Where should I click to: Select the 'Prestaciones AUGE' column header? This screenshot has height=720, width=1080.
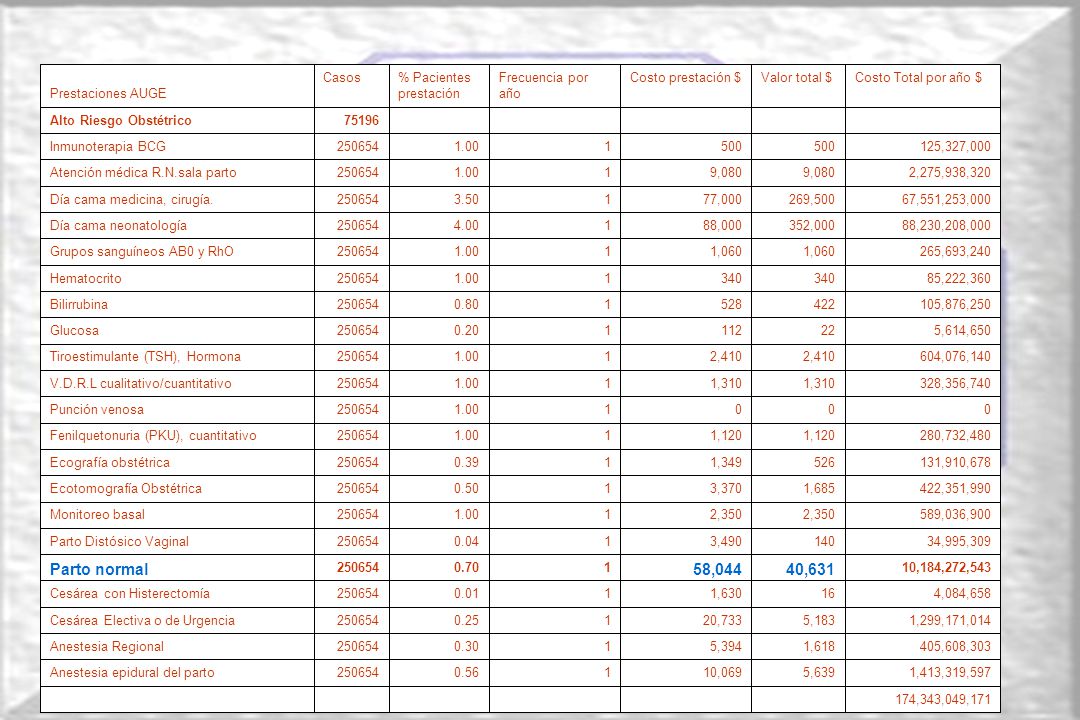click(x=107, y=93)
